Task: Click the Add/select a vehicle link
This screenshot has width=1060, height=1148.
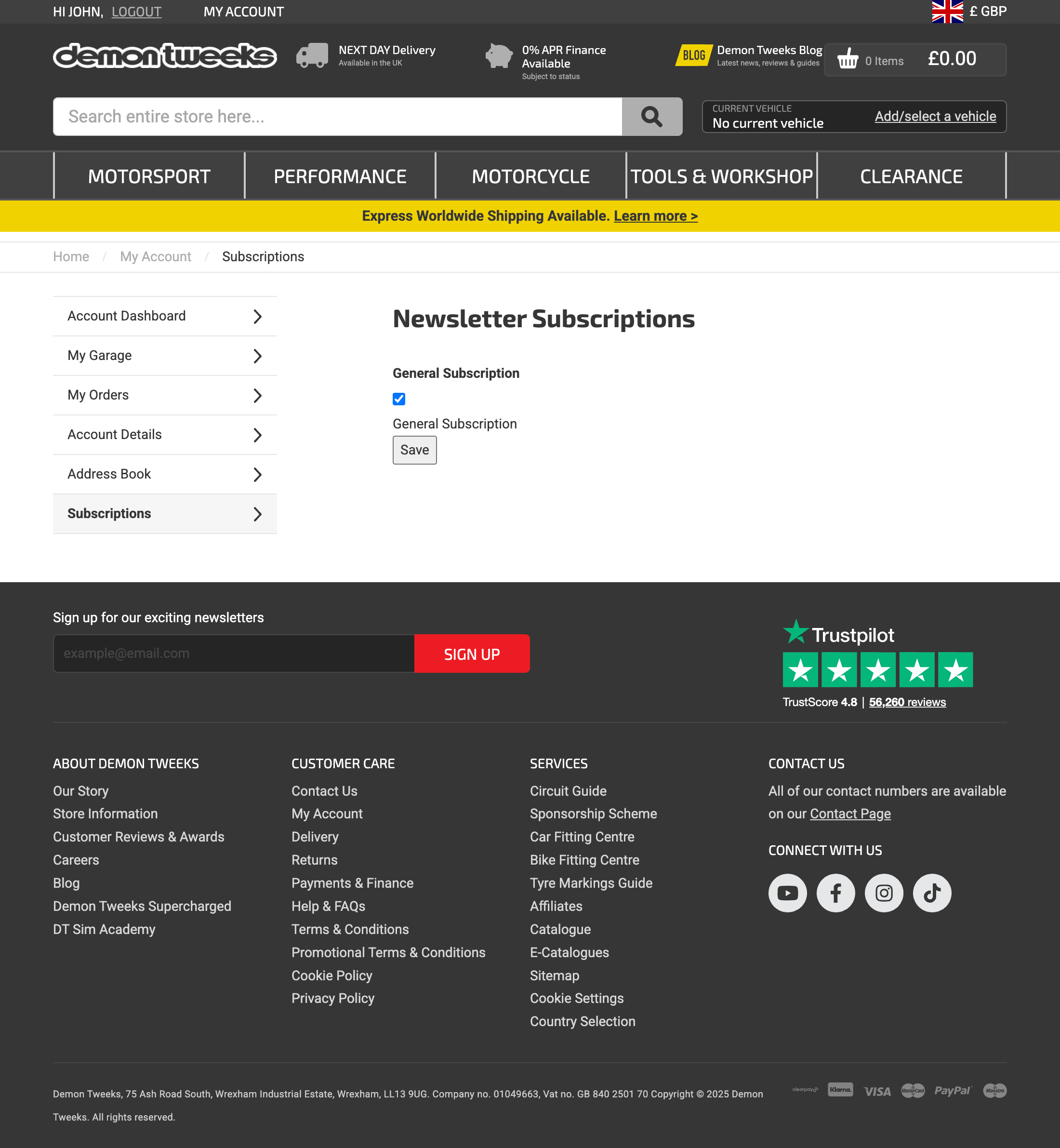Action: click(x=935, y=117)
